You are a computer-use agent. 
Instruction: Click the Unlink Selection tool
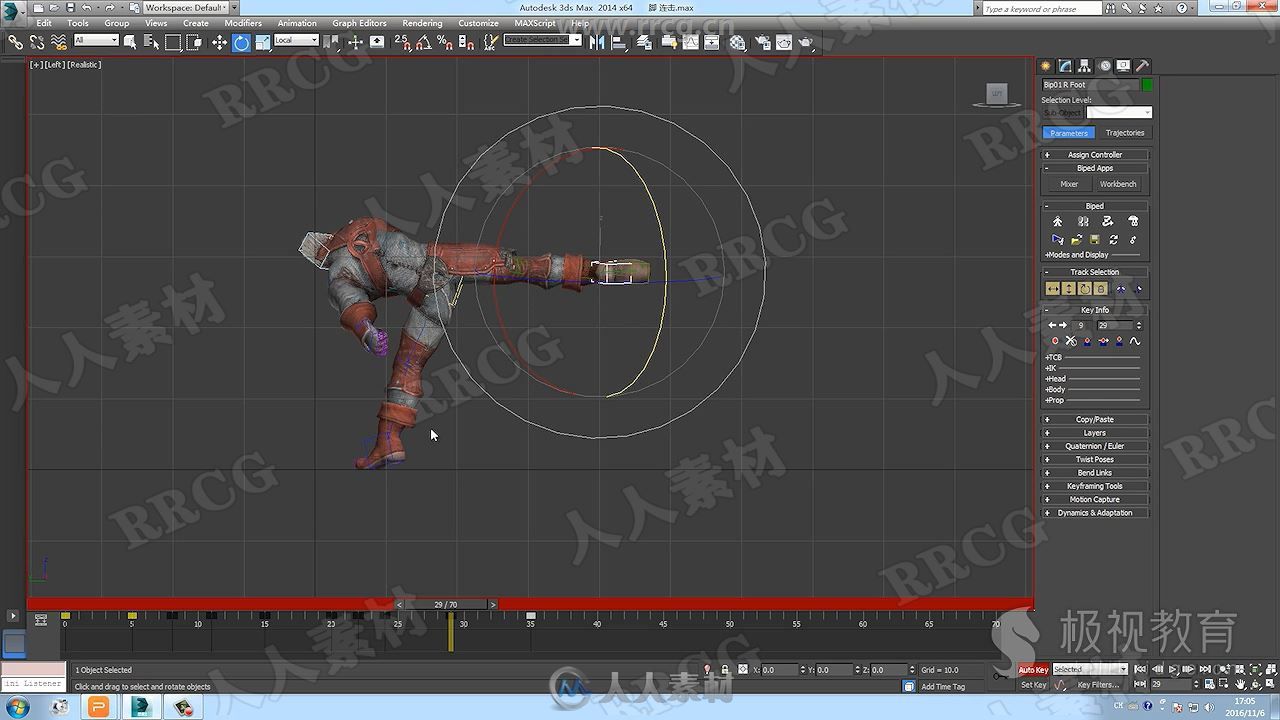point(37,42)
